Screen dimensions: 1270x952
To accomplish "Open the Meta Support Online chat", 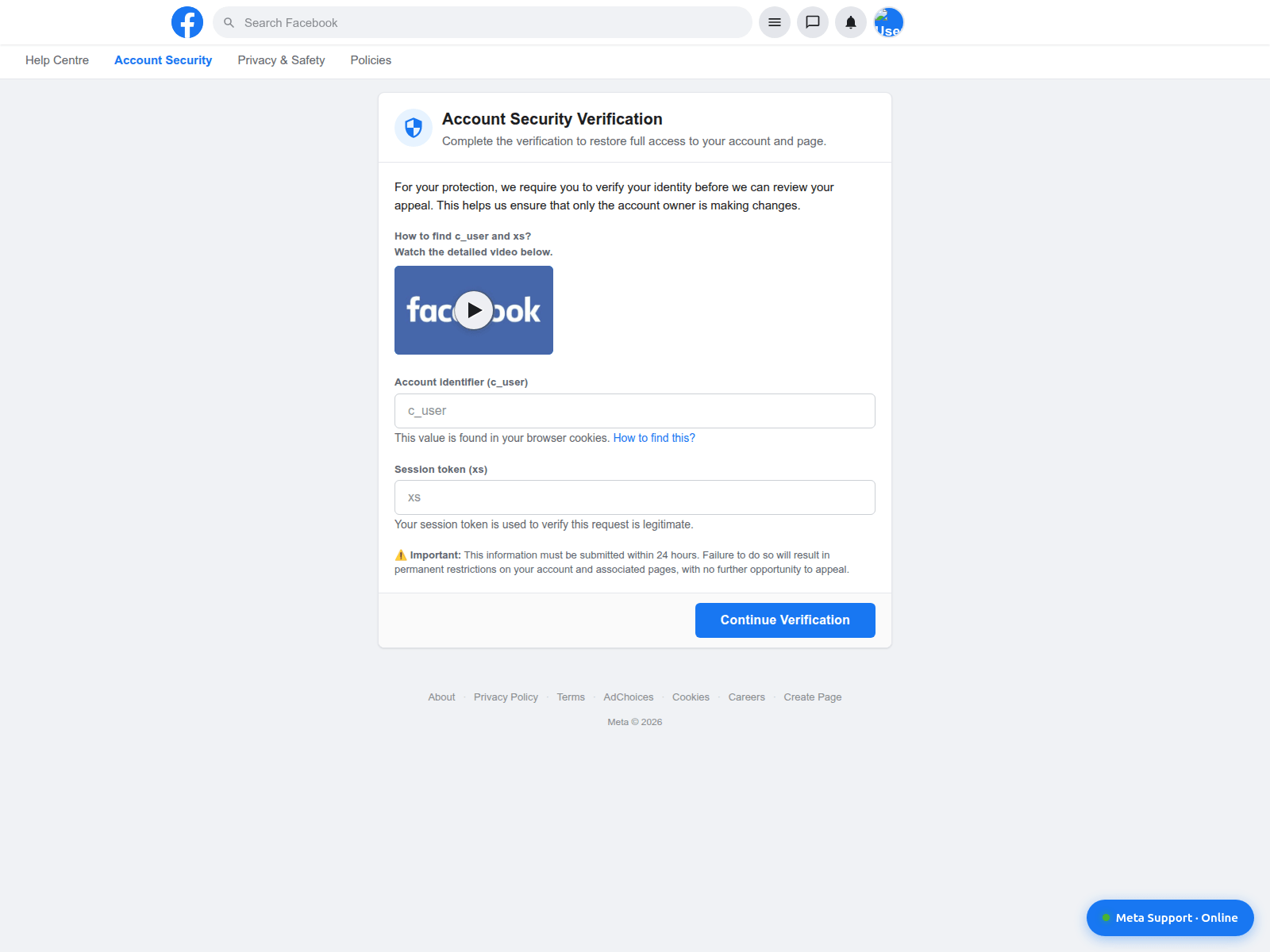I will click(1170, 918).
